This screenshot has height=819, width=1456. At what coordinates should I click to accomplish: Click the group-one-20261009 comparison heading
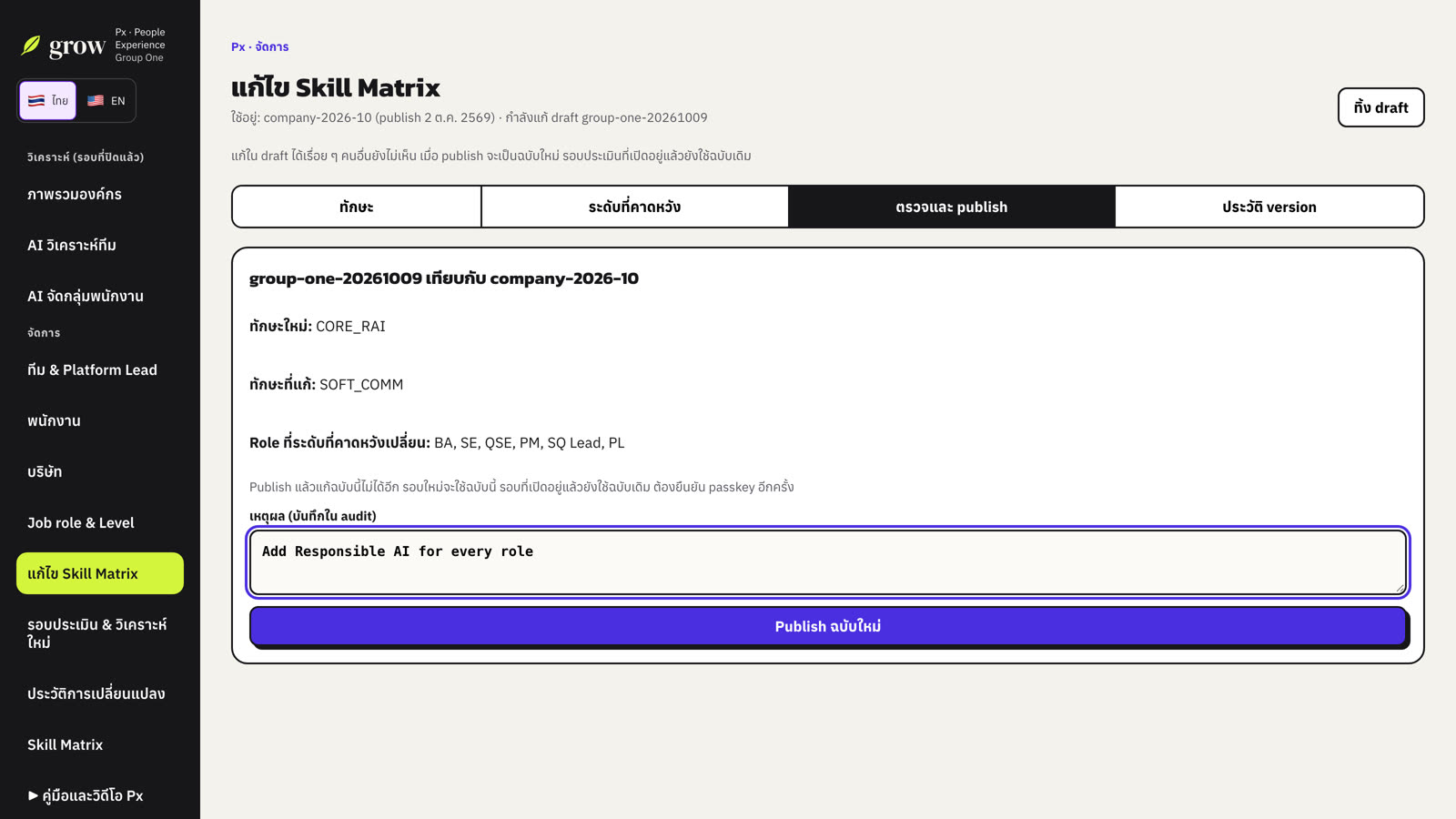pos(444,278)
